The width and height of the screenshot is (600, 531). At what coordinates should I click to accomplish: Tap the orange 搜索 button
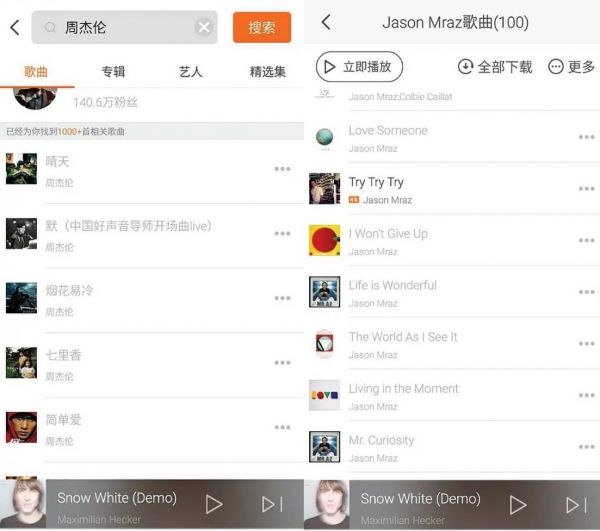[x=262, y=27]
